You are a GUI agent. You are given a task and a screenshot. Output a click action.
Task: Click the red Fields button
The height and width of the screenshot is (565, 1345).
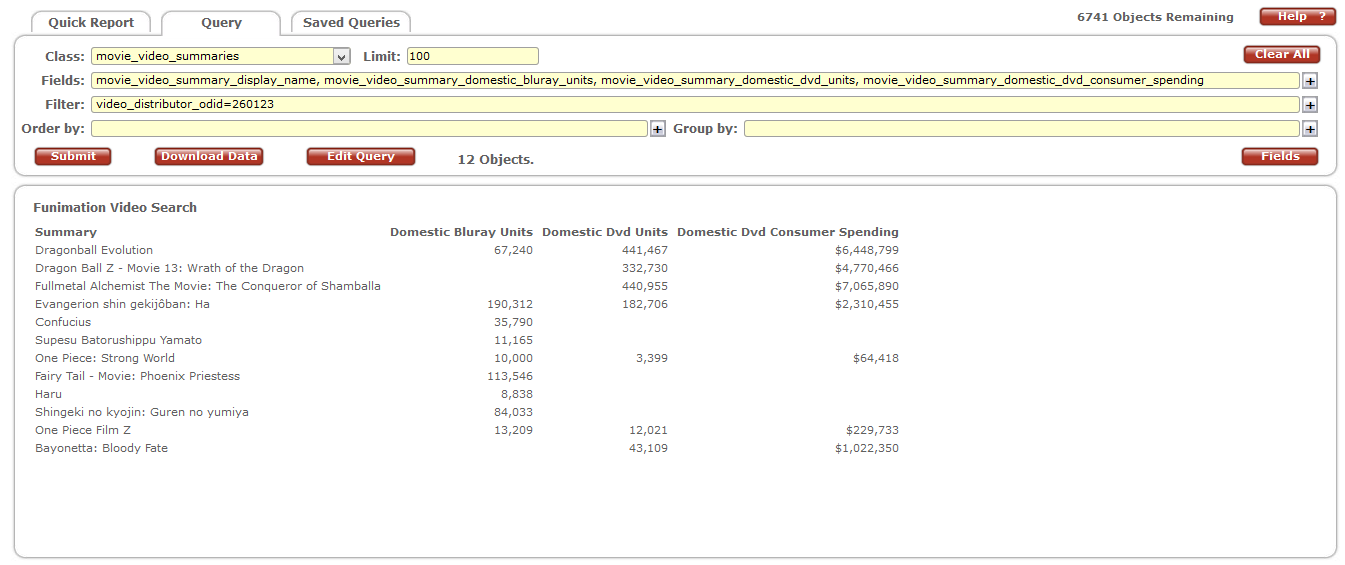coord(1279,156)
